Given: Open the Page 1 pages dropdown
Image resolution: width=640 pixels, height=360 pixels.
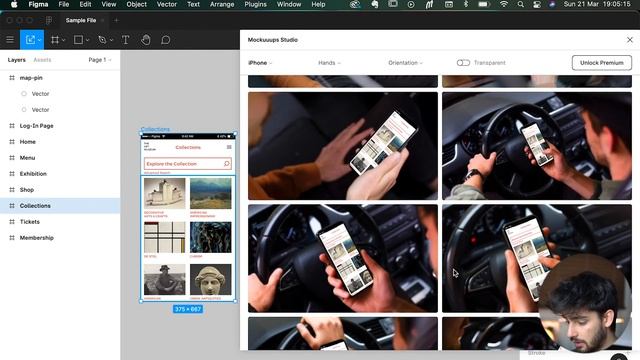Looking at the screenshot, I should [x=100, y=60].
